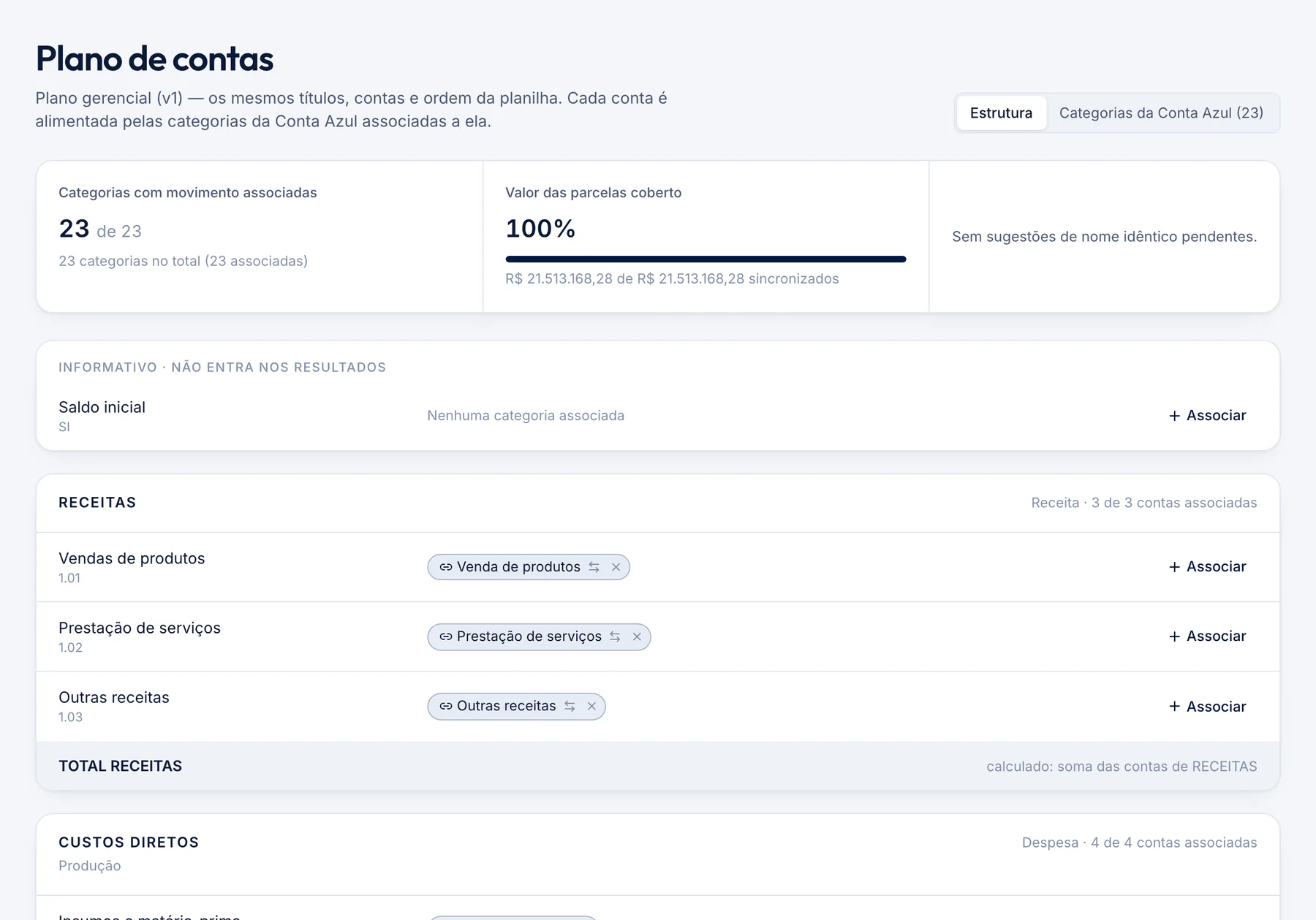The width and height of the screenshot is (1316, 920).
Task: Click plus icon in Saldo inicial row
Action: 1174,416
